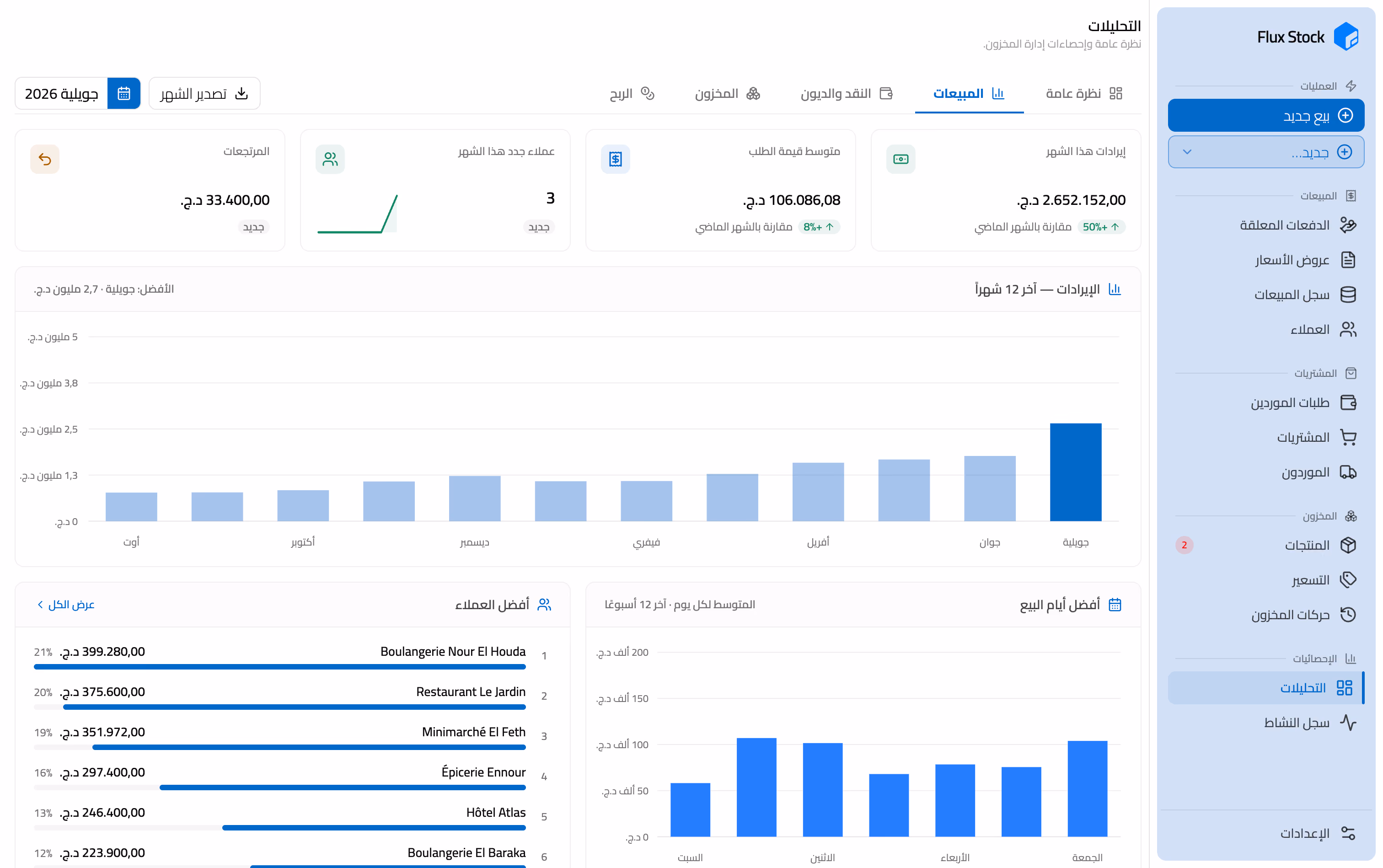The image size is (1383, 868).
Task: Click the 399.280,00 د.ج amount
Action: click(x=102, y=652)
